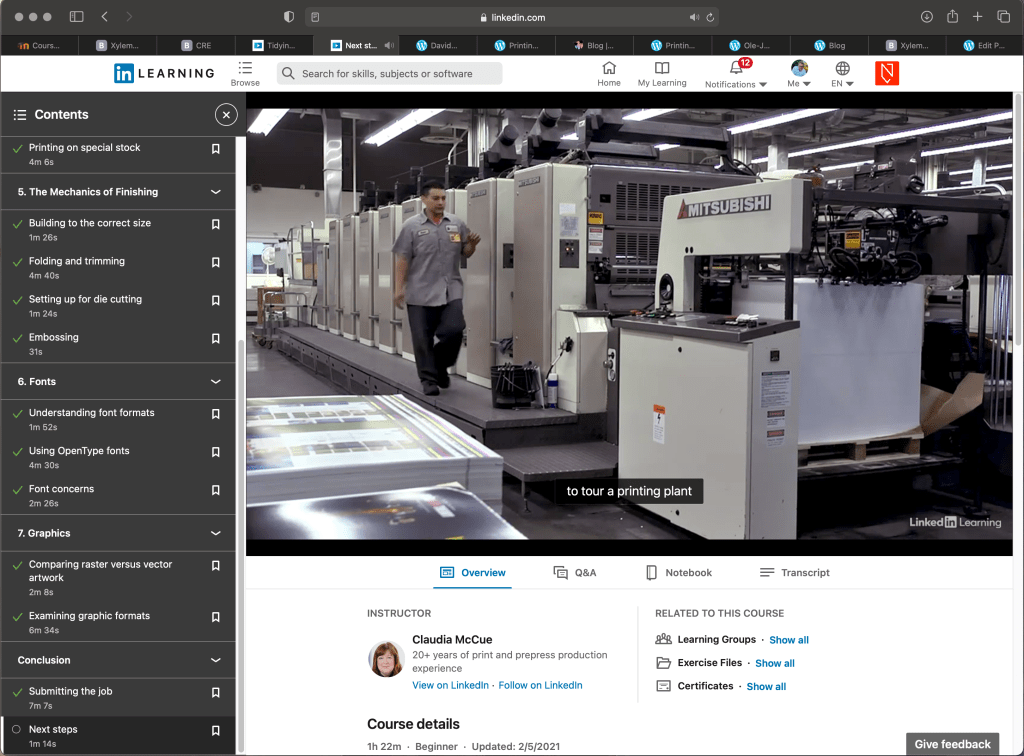Open the Browse menu icon

[245, 69]
